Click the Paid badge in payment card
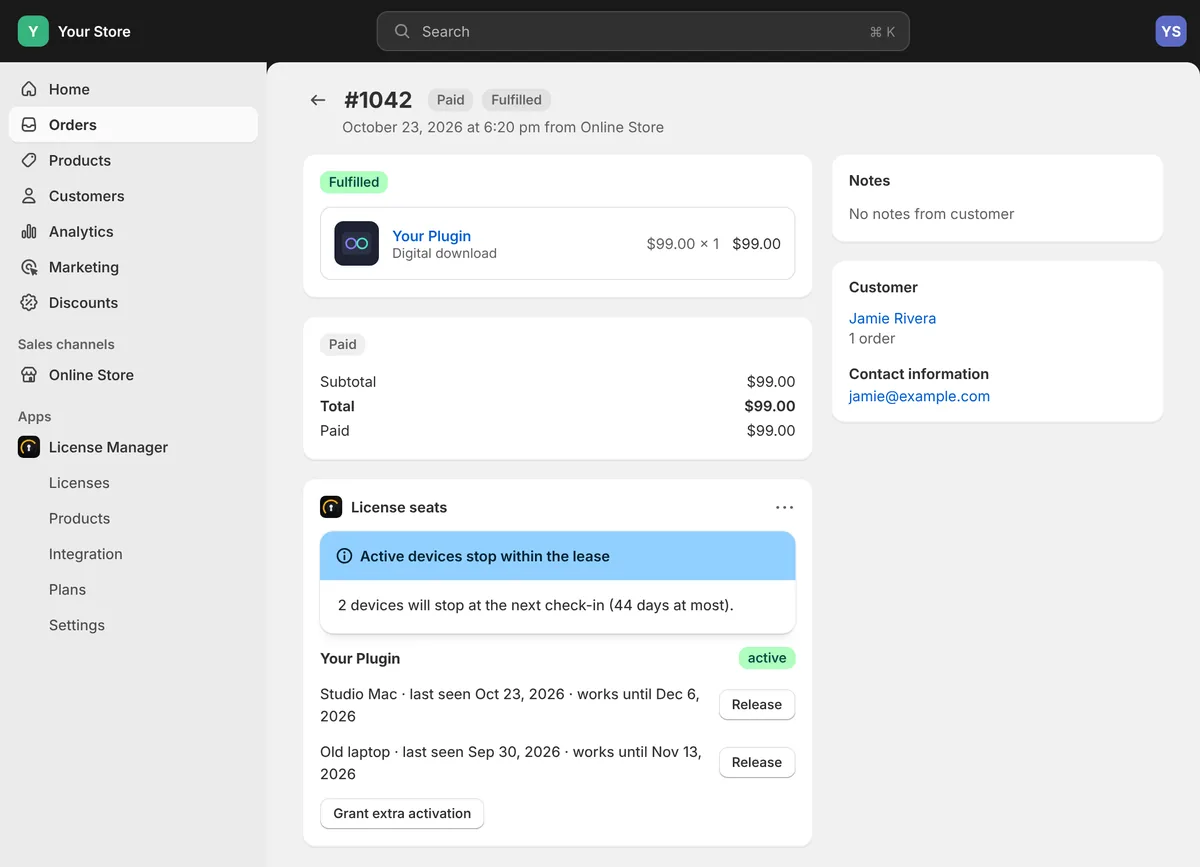1200x867 pixels. click(x=343, y=344)
